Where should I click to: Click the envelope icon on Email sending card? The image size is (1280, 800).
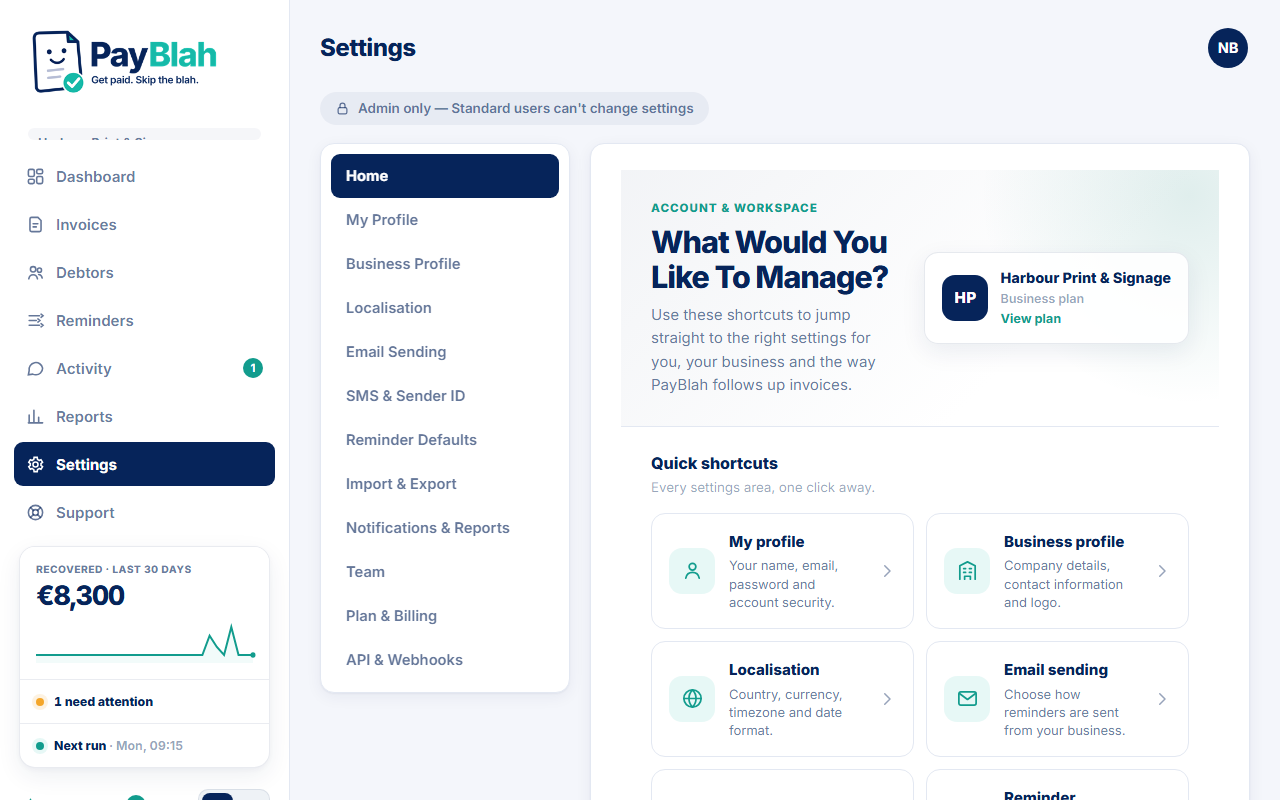(967, 699)
